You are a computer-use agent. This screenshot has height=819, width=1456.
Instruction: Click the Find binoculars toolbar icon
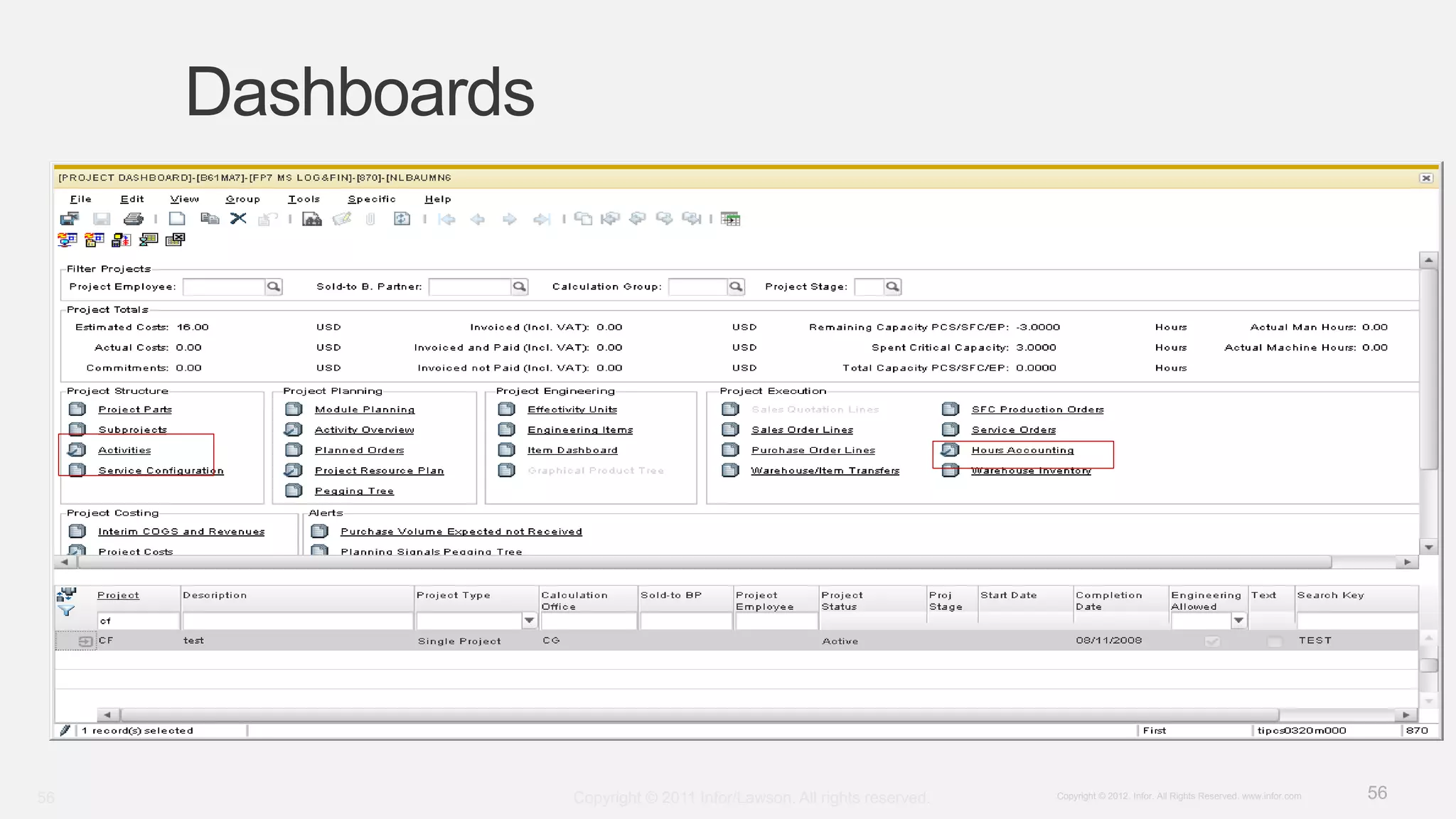[x=311, y=219]
